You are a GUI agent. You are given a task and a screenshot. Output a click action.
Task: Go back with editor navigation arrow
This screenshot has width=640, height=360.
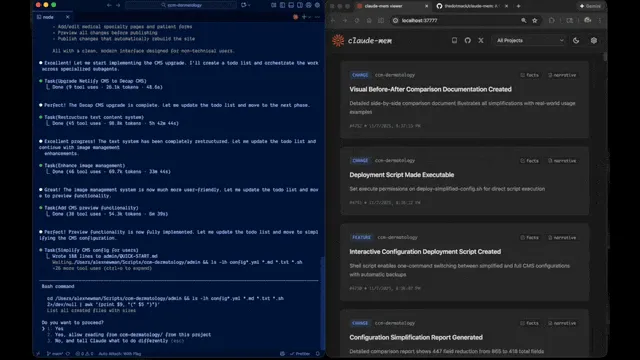pyautogui.click(x=109, y=5)
